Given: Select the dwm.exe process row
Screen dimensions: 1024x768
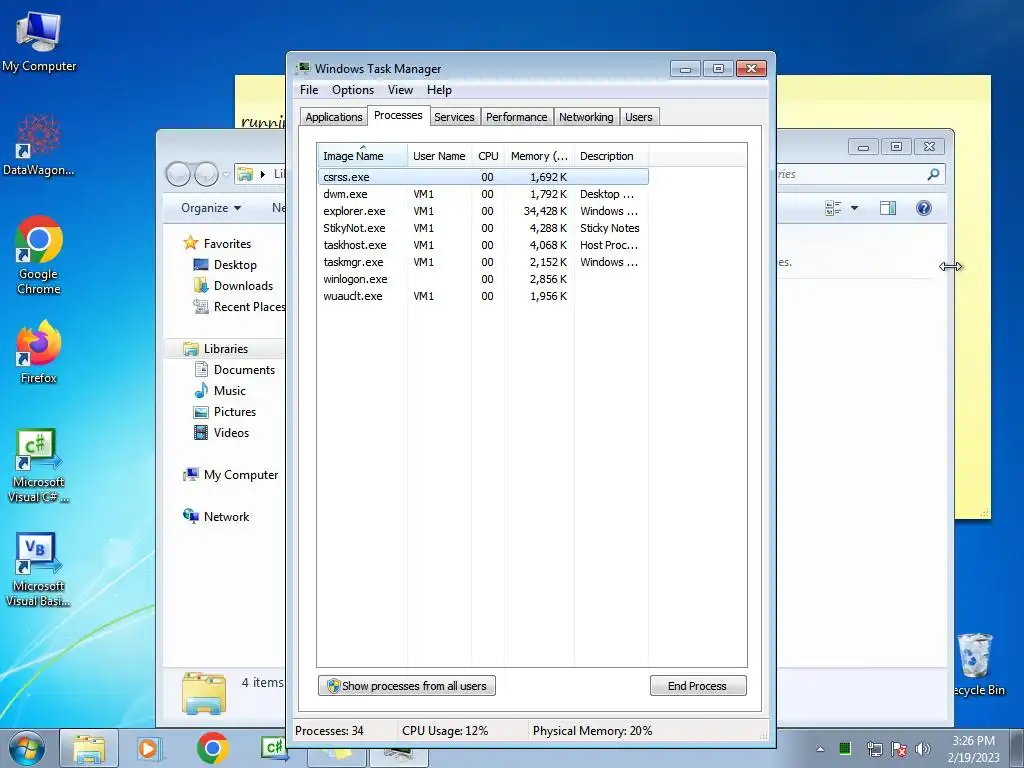Looking at the screenshot, I should point(483,194).
